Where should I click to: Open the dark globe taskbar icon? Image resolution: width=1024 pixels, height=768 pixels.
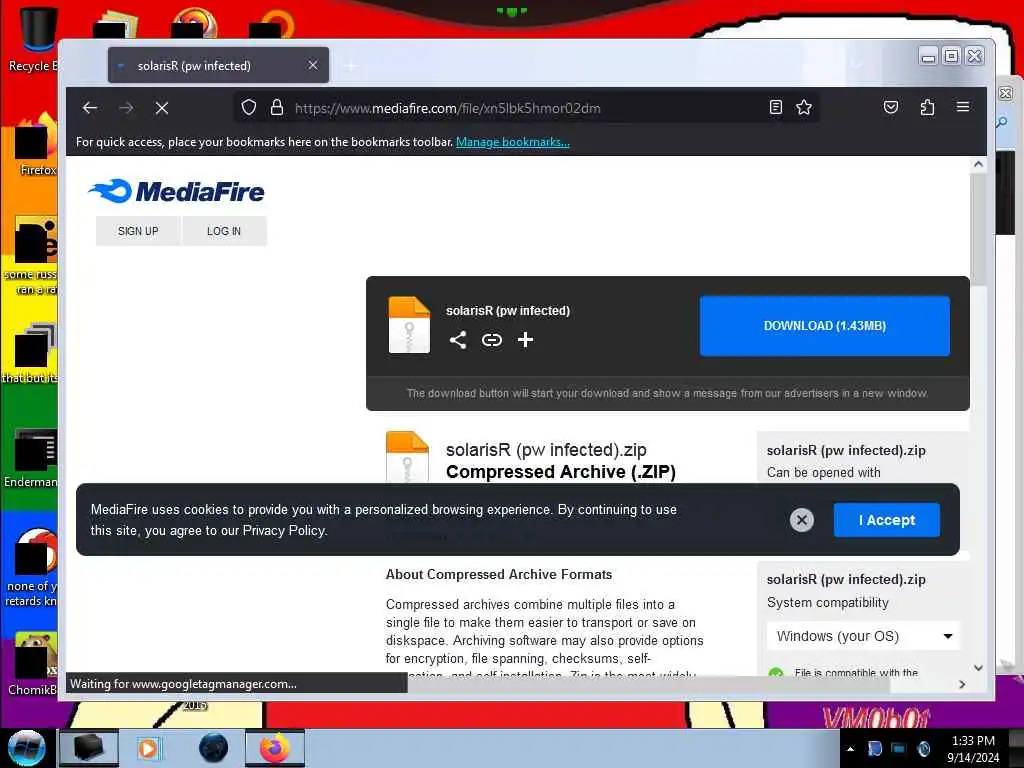(x=213, y=748)
